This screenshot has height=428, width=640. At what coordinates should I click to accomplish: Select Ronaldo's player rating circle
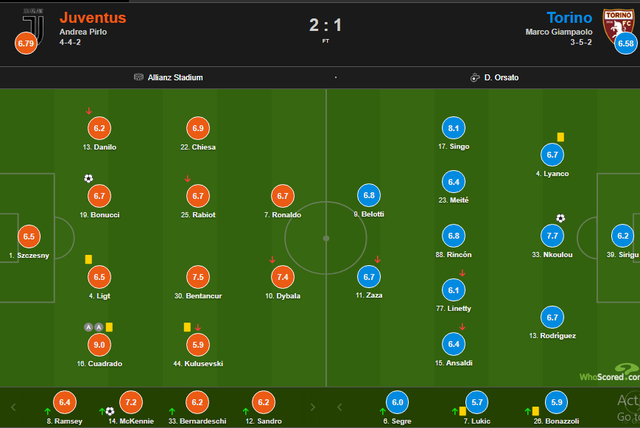point(282,196)
